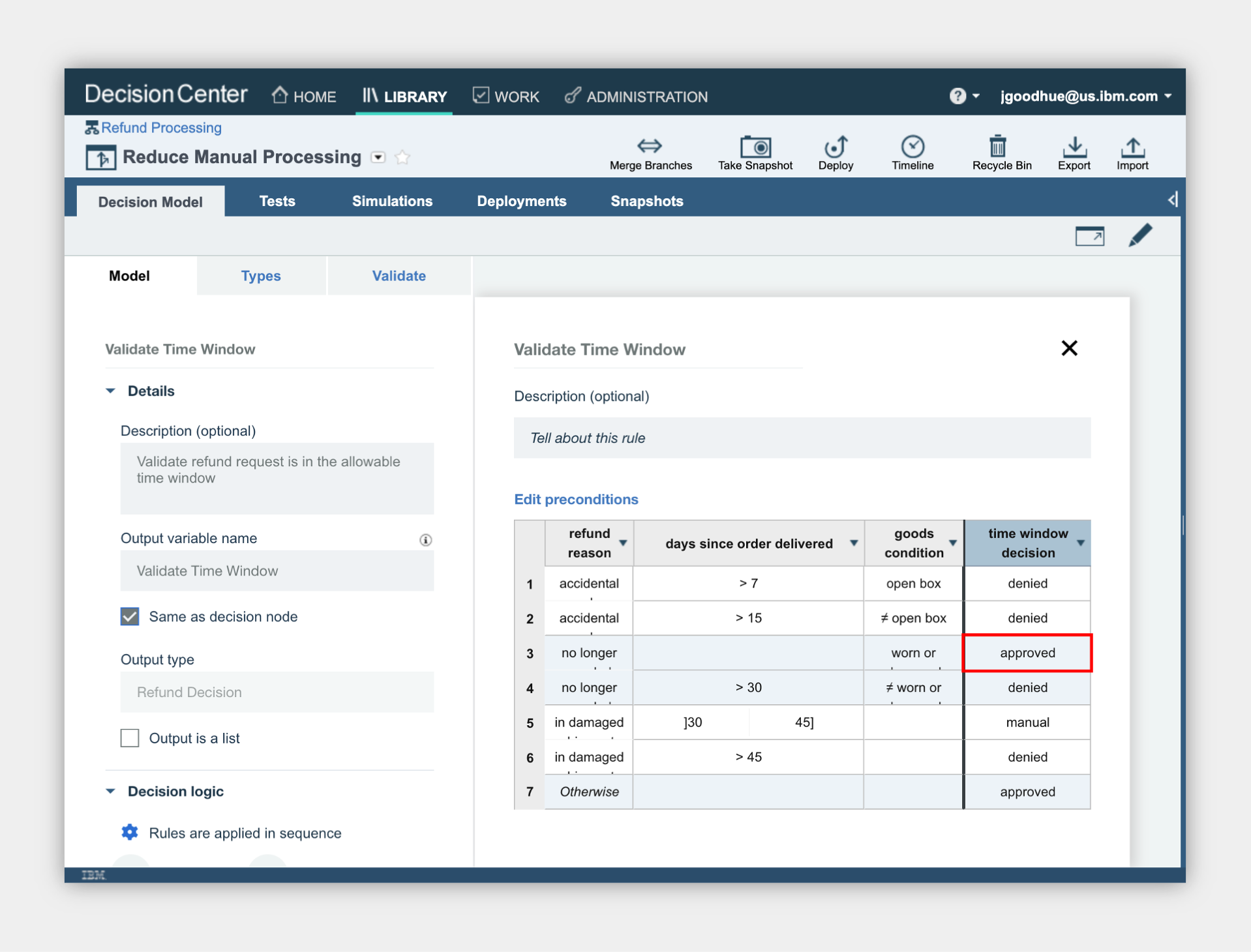Click the Import icon
Image resolution: width=1251 pixels, height=952 pixels.
1132,147
